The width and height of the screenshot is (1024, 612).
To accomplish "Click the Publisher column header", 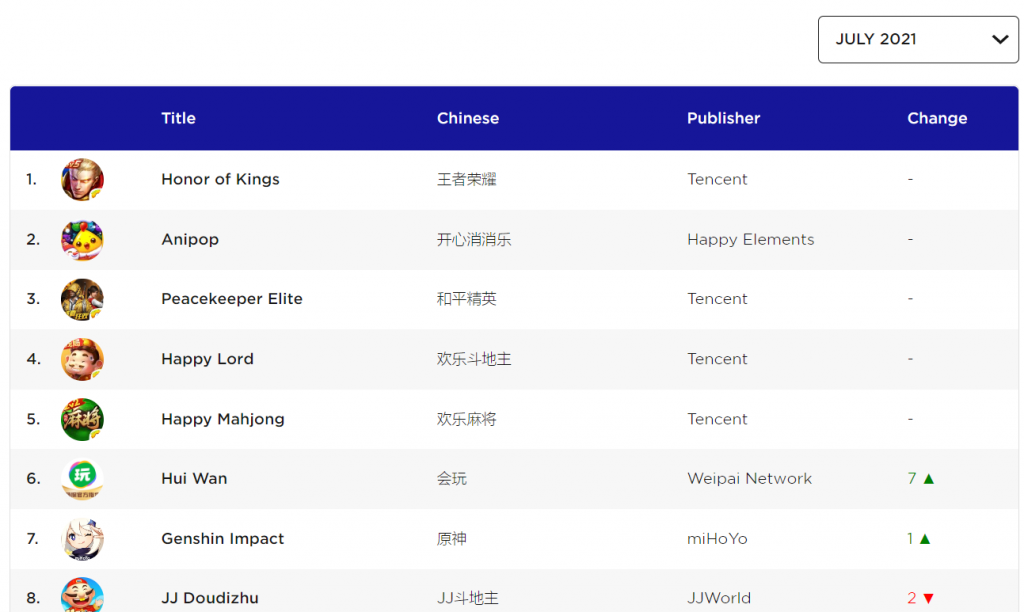I will (724, 118).
